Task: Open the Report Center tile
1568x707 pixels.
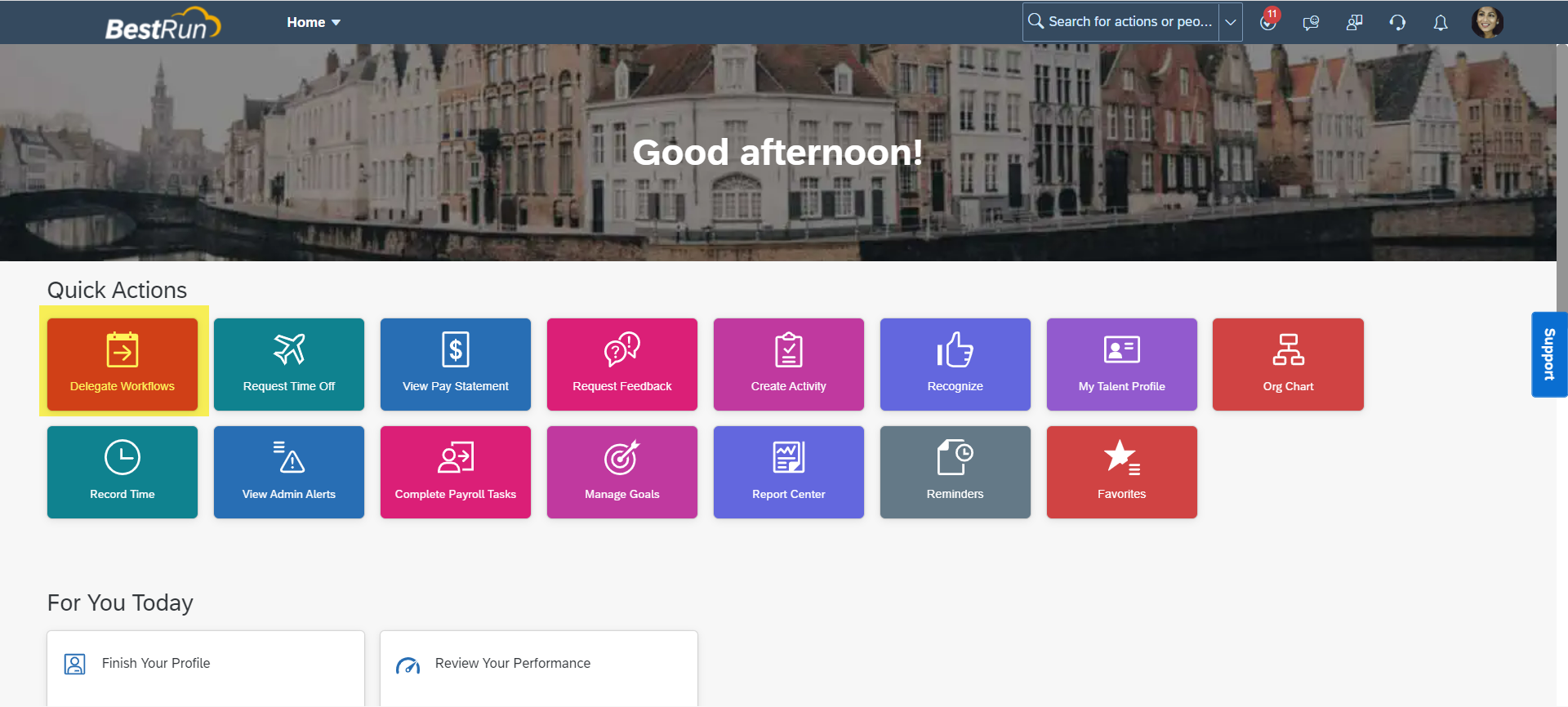Action: 789,472
